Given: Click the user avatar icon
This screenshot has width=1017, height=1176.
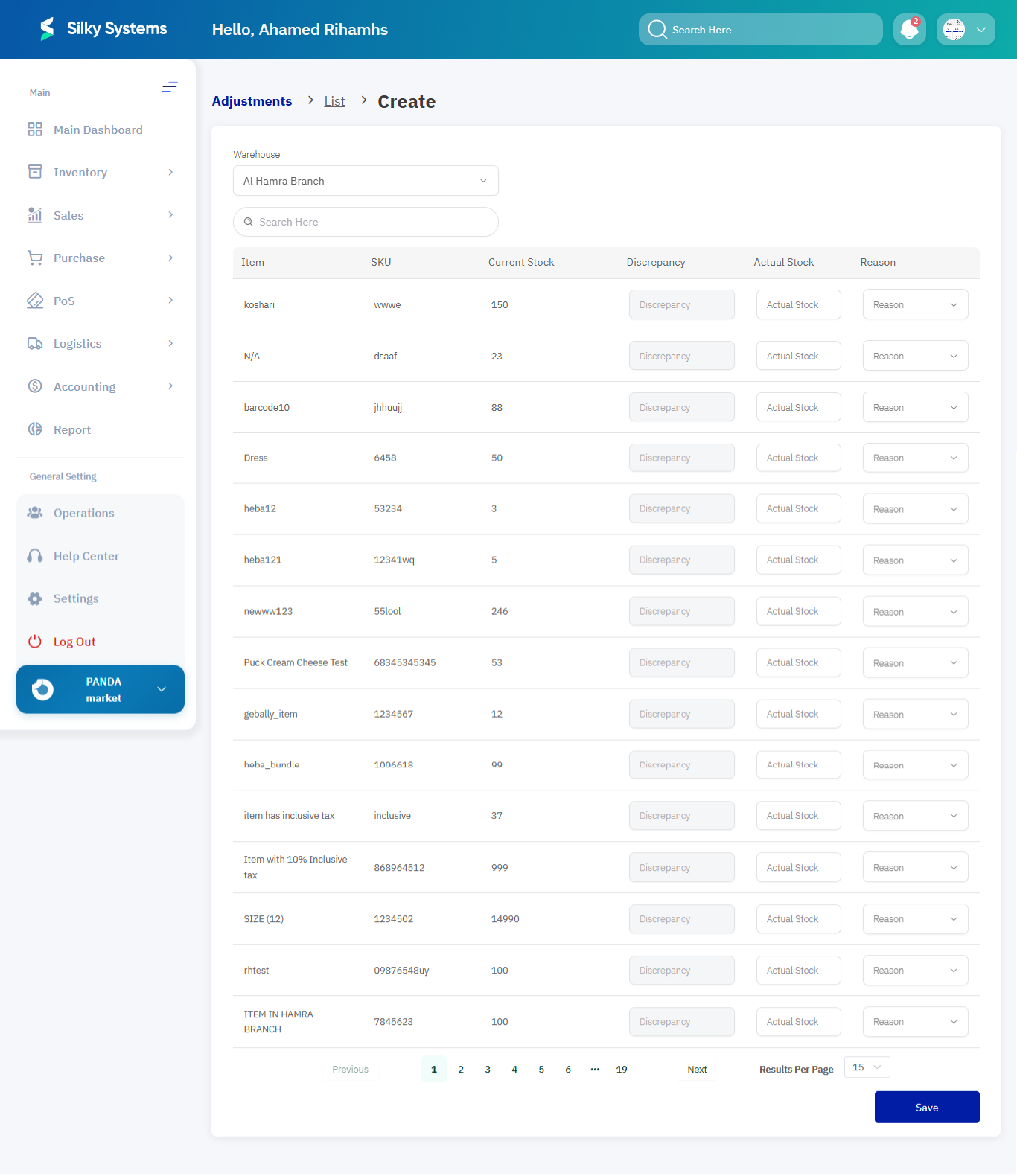Looking at the screenshot, I should (954, 30).
